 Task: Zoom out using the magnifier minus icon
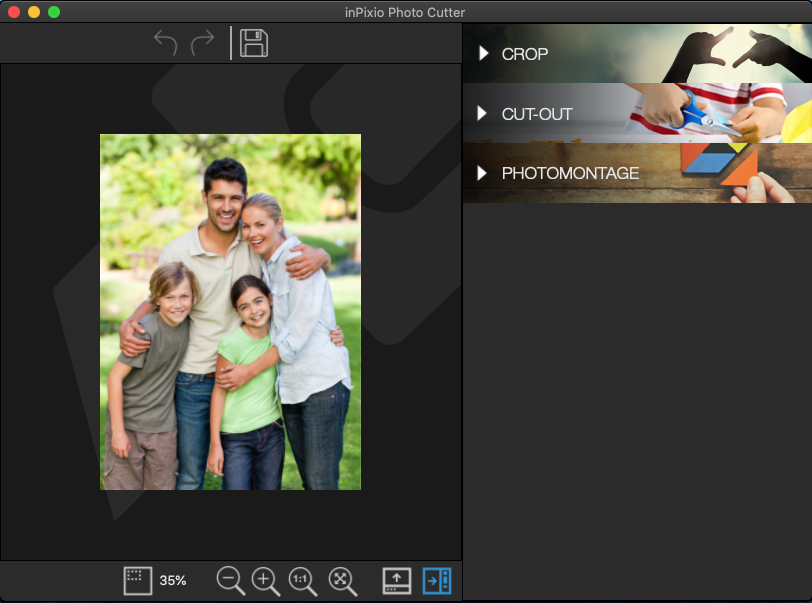pos(230,580)
